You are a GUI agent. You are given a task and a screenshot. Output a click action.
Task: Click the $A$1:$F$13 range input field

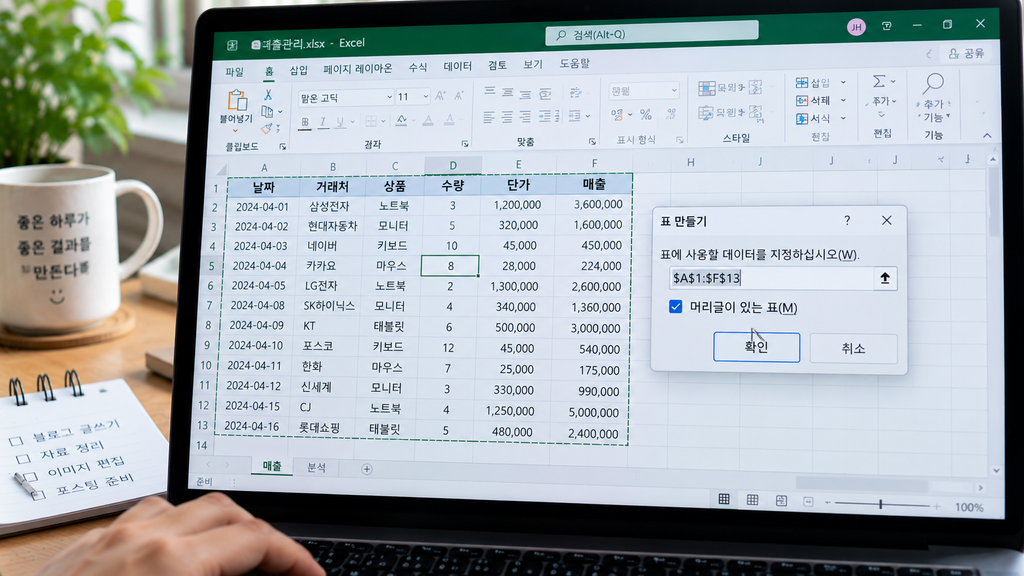(x=771, y=278)
